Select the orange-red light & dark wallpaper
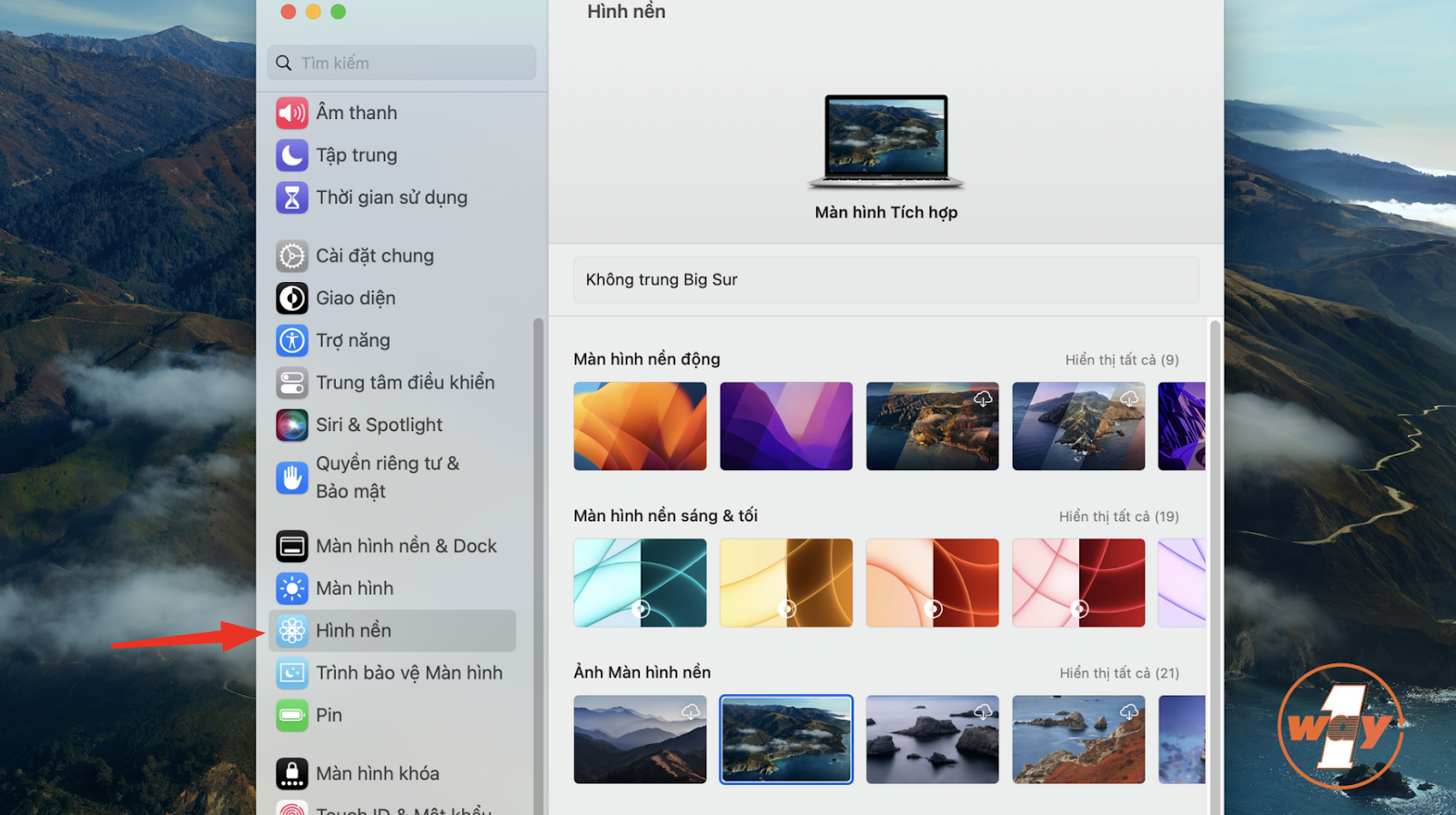1456x815 pixels. click(x=932, y=583)
